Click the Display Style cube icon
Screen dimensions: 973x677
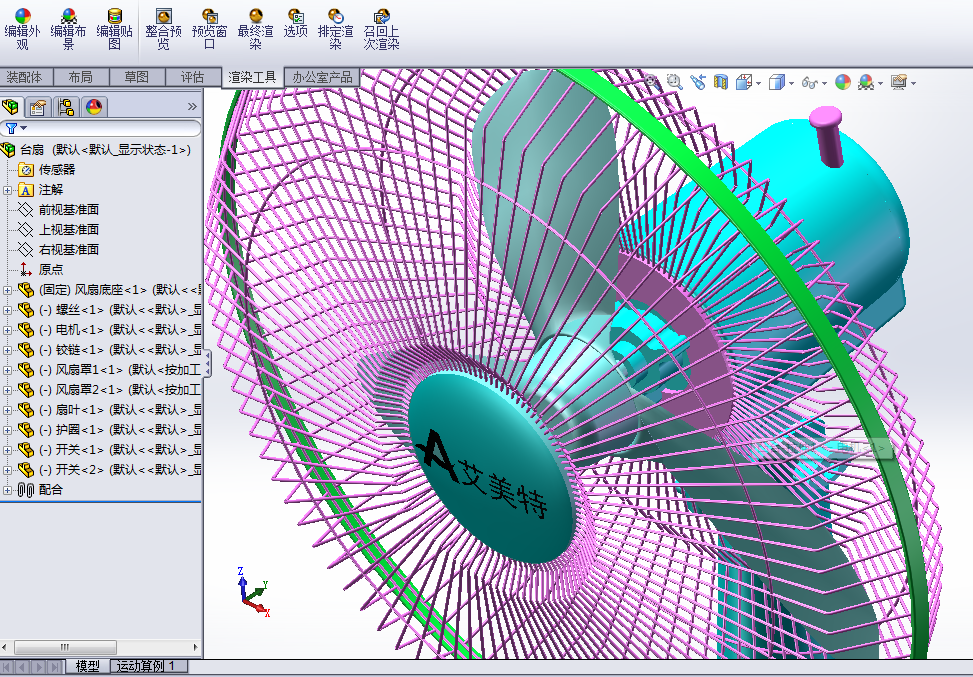point(776,82)
